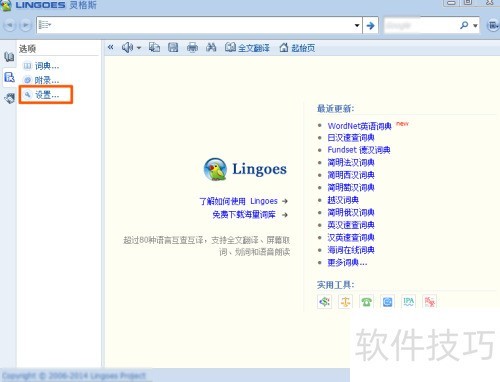Click inside the word search field

point(200,25)
